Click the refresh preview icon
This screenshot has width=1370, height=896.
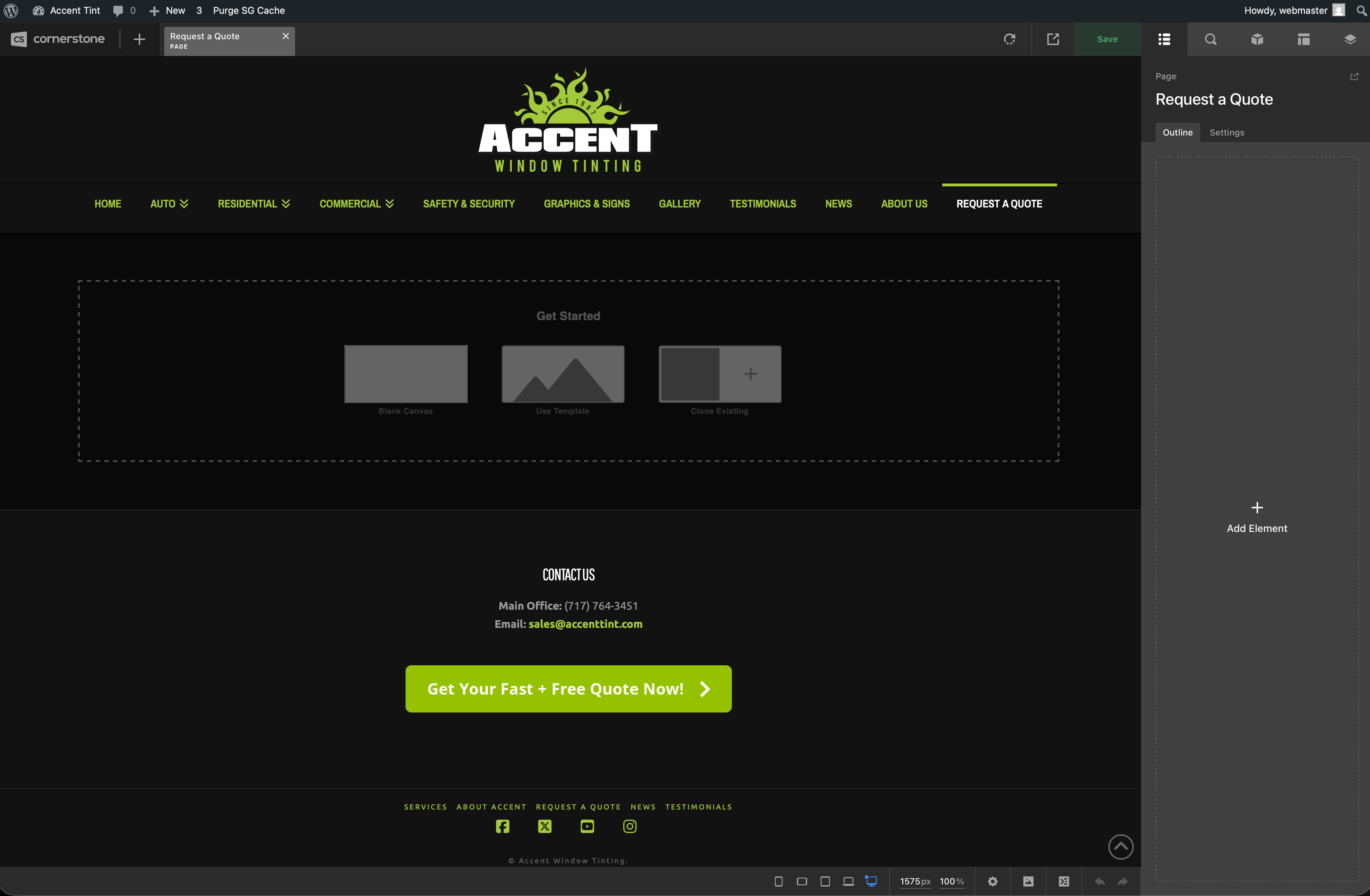click(x=1010, y=39)
